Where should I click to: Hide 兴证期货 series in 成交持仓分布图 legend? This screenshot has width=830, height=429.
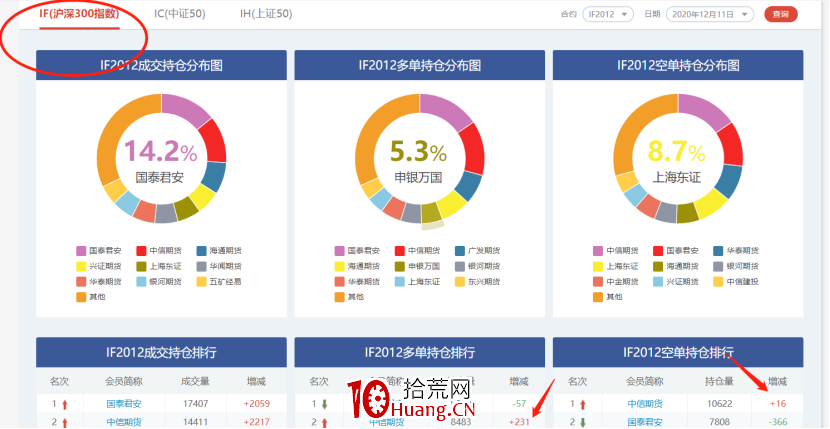click(99, 266)
